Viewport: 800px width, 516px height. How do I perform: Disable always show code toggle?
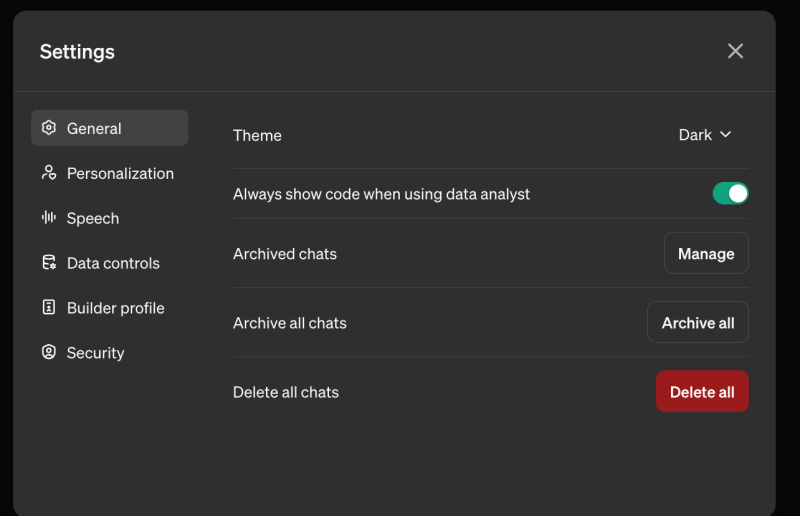point(730,193)
